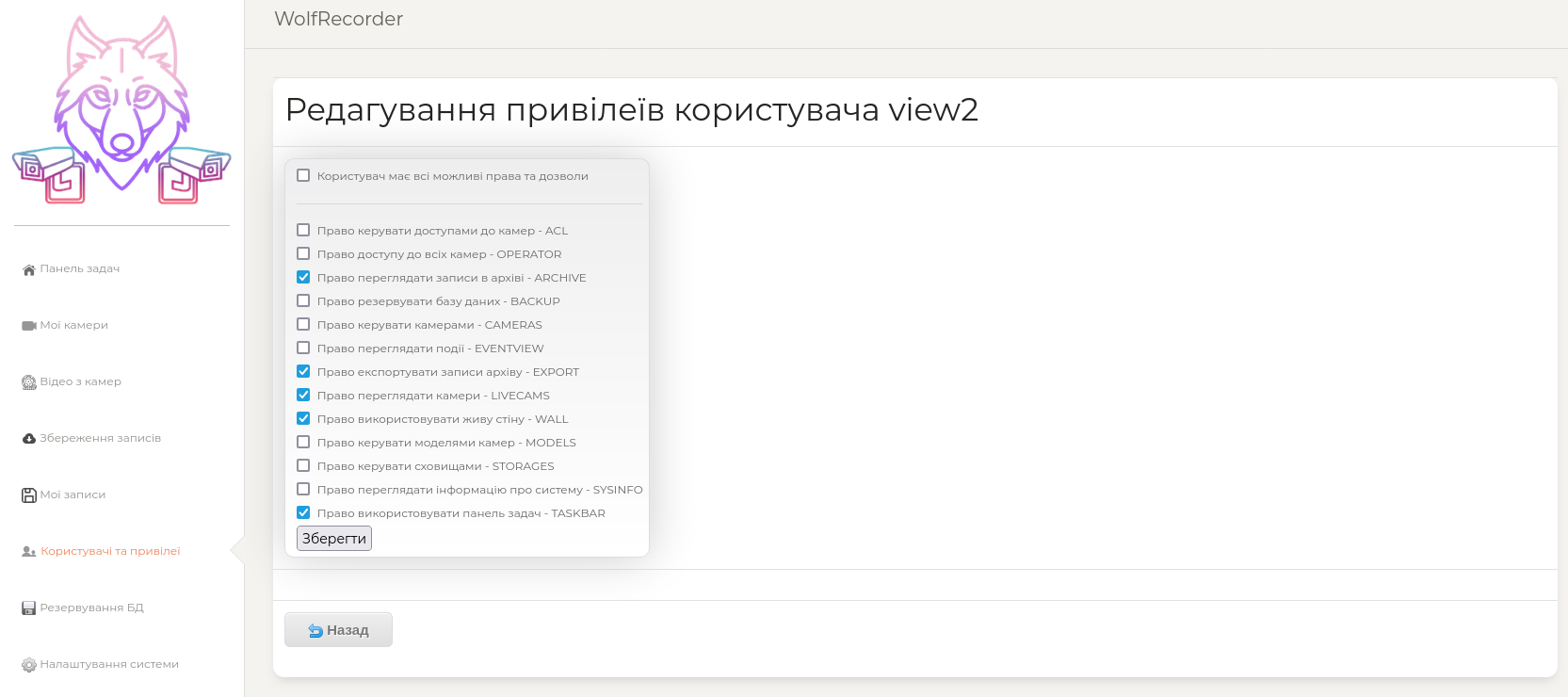Click the home icon beside Панель задач

28,269
